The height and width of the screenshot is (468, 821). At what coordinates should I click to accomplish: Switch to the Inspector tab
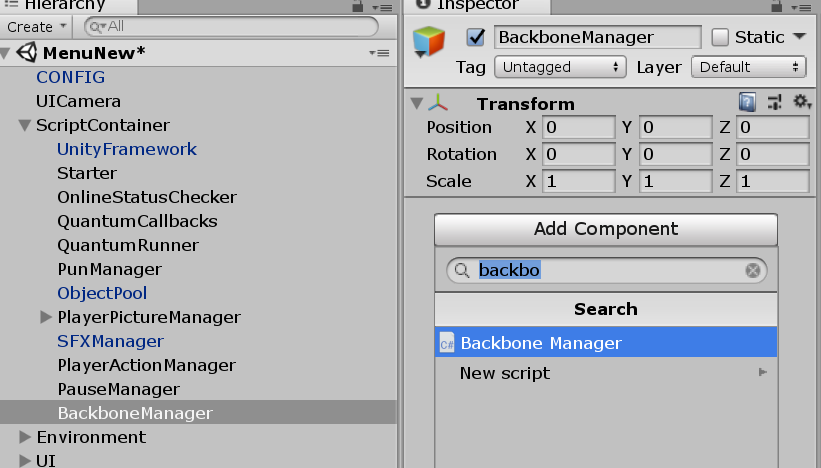(478, 6)
